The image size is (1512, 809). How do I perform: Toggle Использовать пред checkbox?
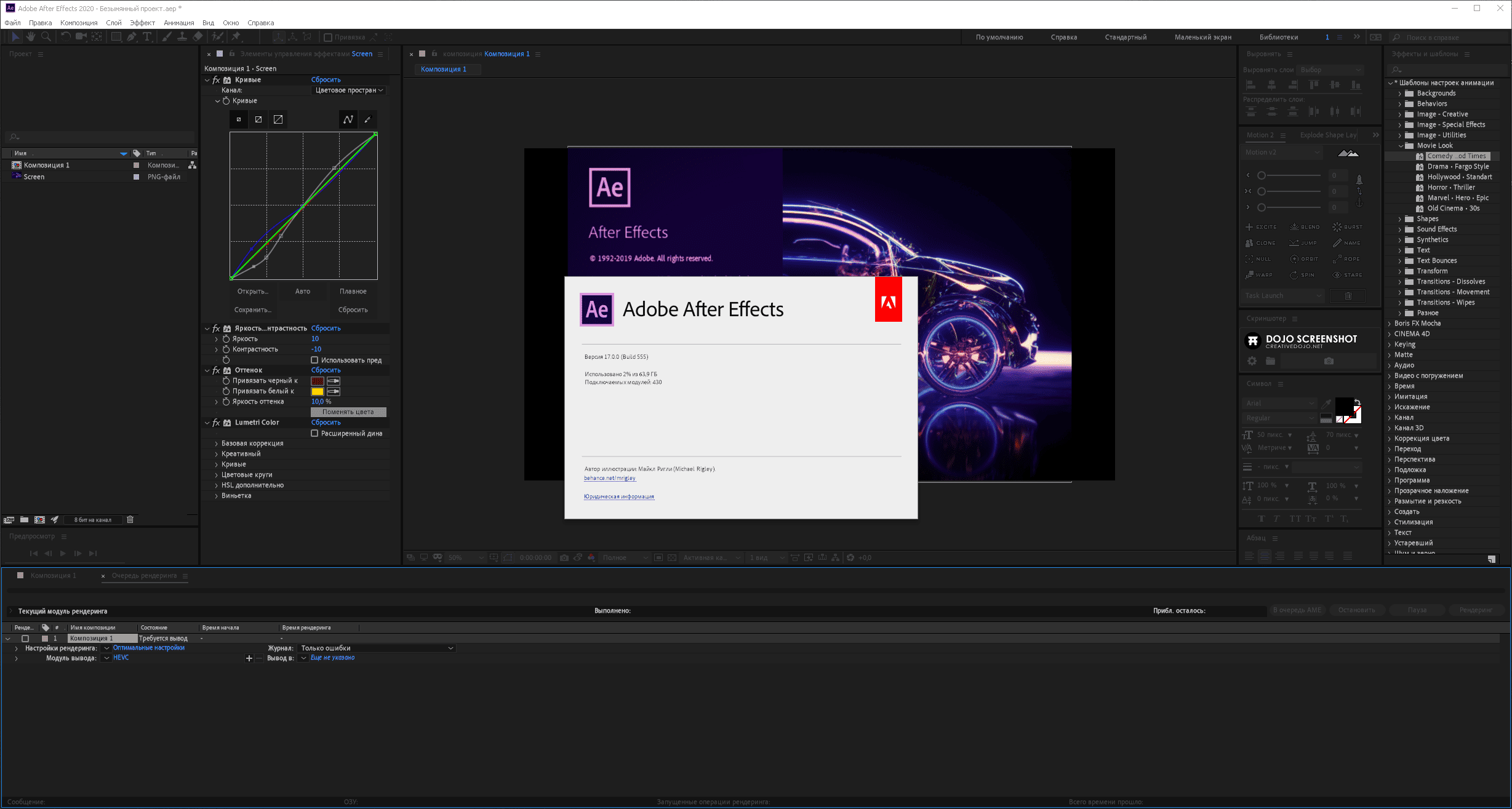pos(314,360)
